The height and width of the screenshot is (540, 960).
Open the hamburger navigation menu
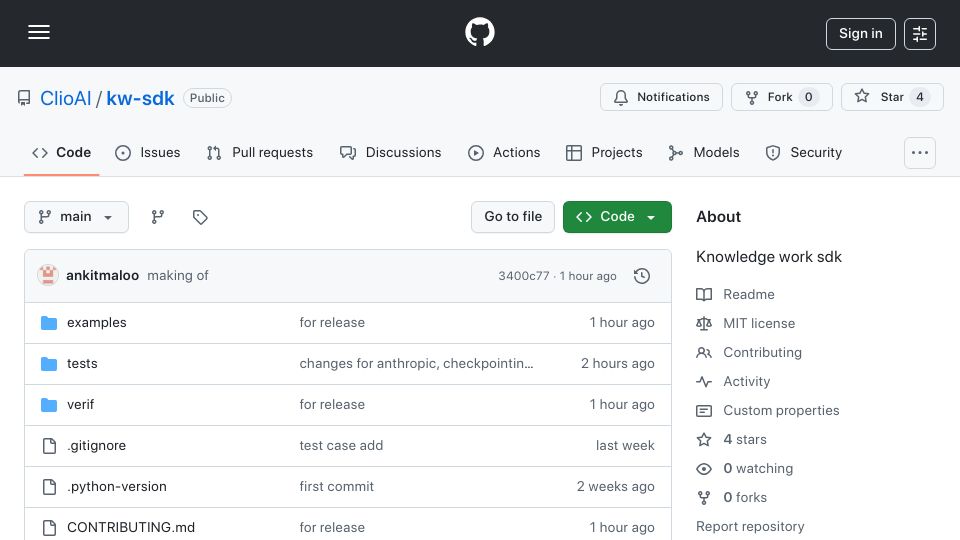pos(39,32)
